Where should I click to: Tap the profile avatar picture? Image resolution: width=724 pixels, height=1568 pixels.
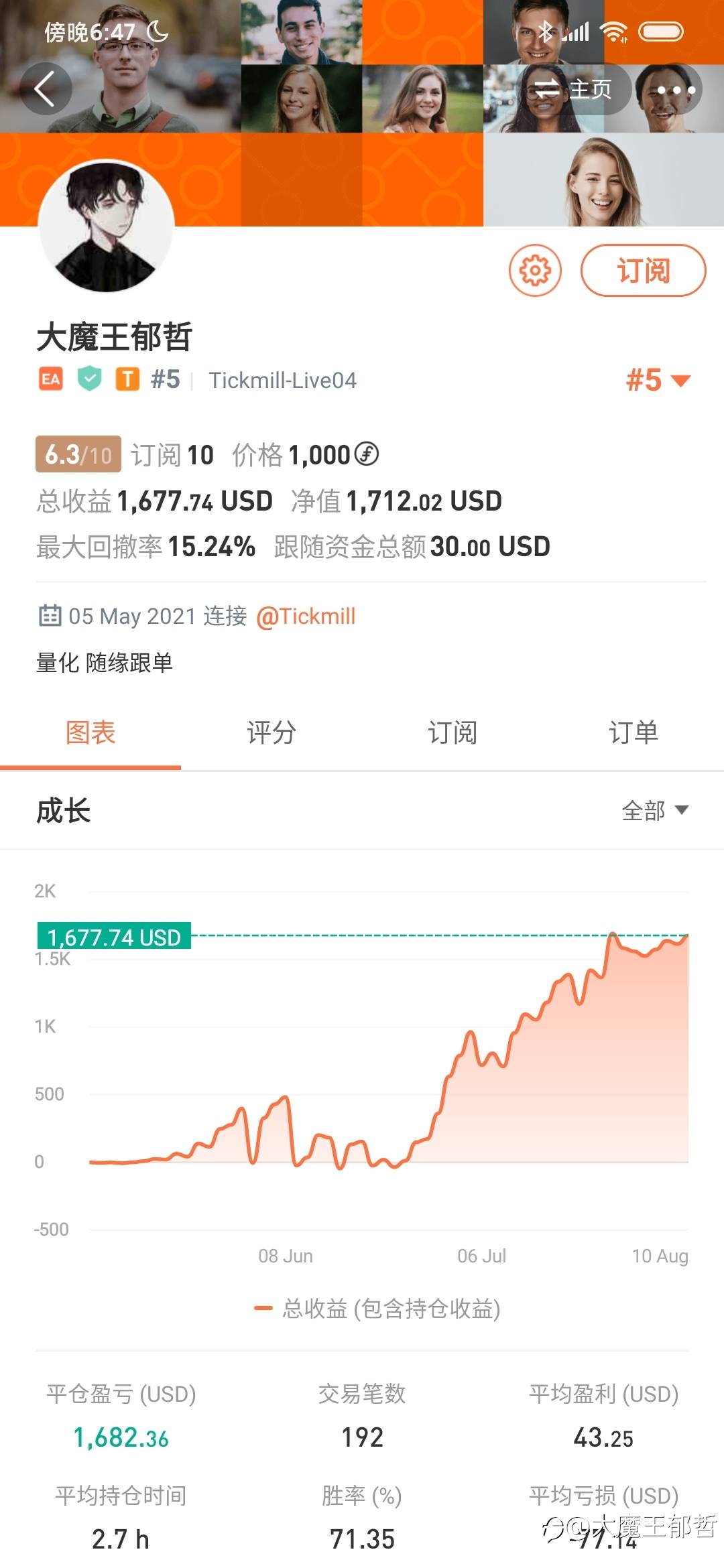107,226
